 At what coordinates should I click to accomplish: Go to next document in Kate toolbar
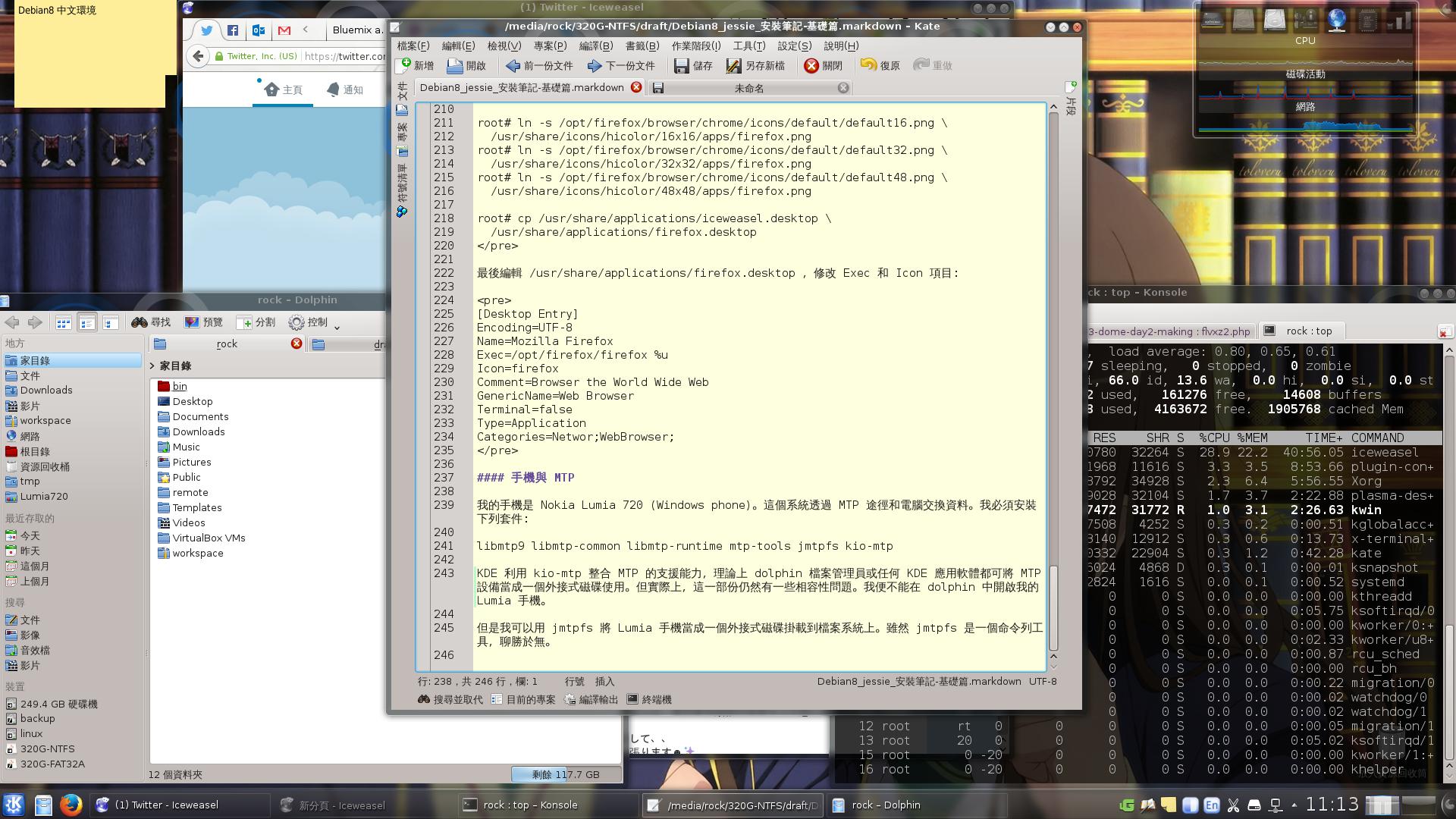click(x=621, y=66)
